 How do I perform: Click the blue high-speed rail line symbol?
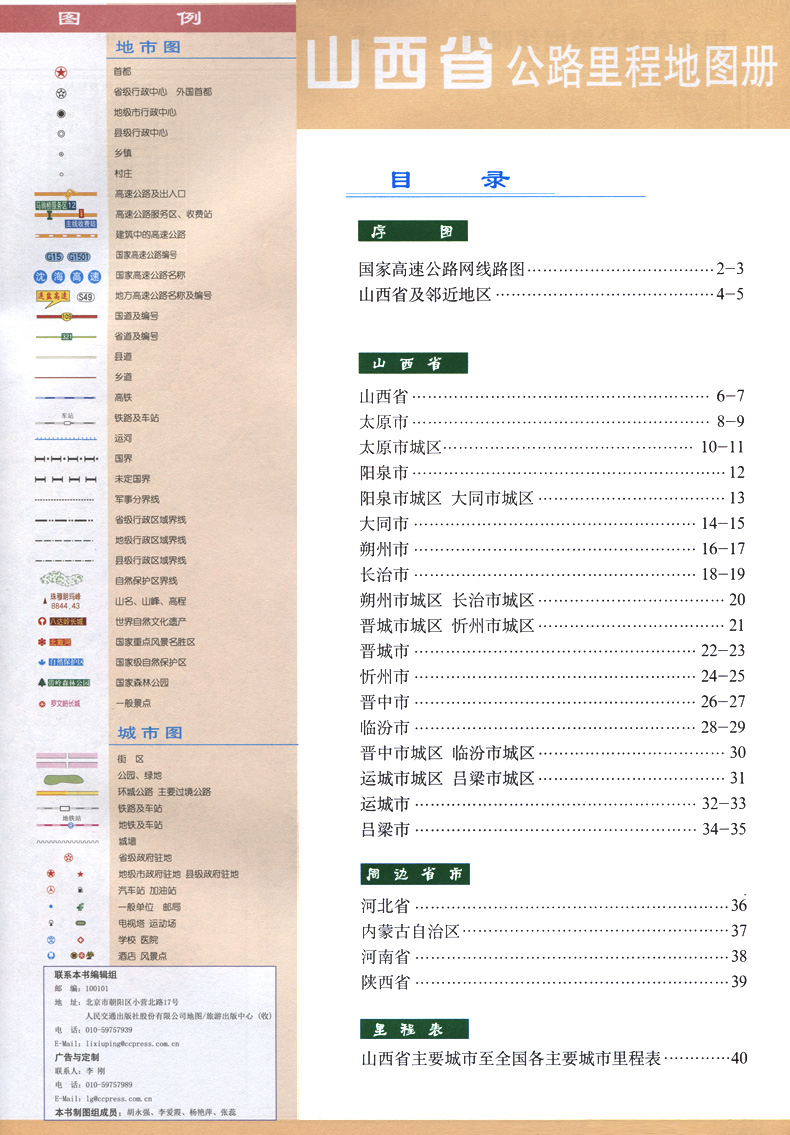pos(66,397)
